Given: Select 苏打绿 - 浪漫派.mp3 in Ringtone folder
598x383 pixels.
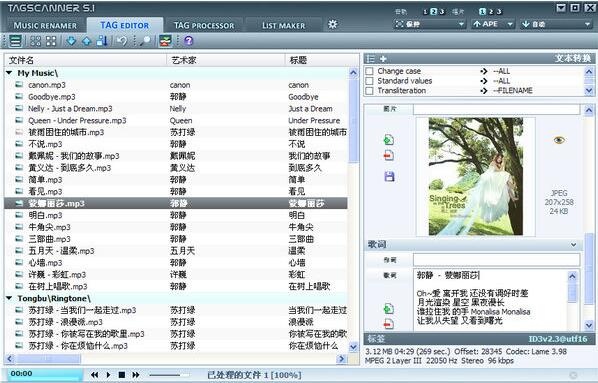Looking at the screenshot, I should (176, 322).
